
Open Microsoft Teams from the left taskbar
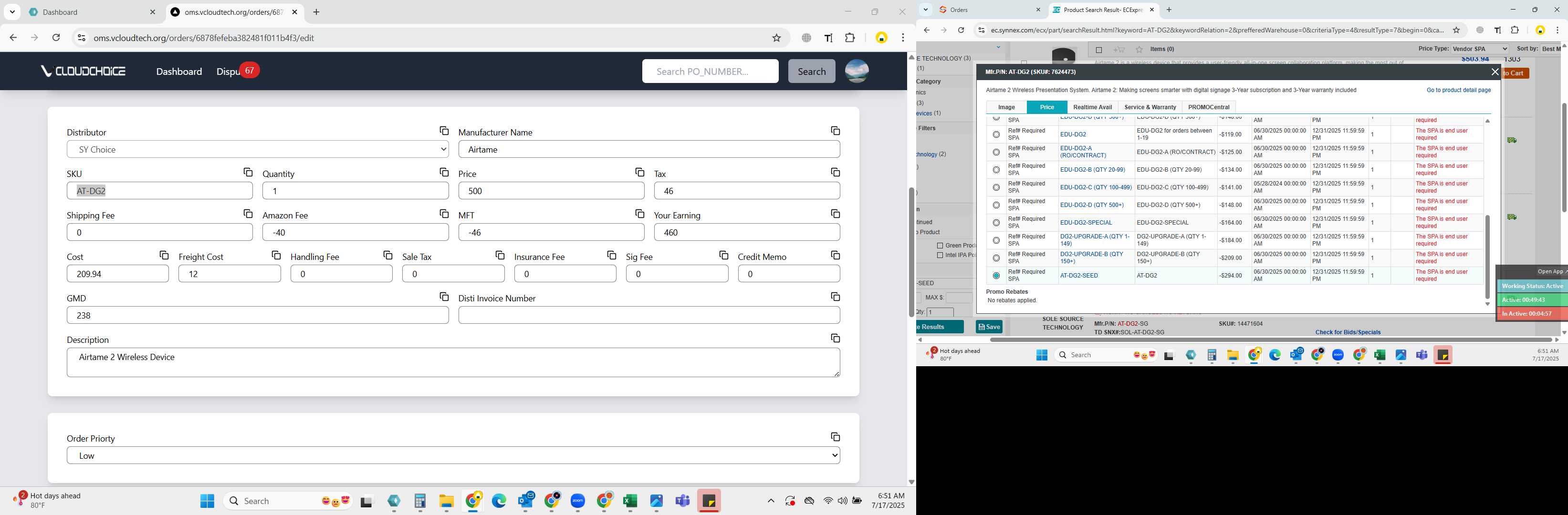click(682, 501)
